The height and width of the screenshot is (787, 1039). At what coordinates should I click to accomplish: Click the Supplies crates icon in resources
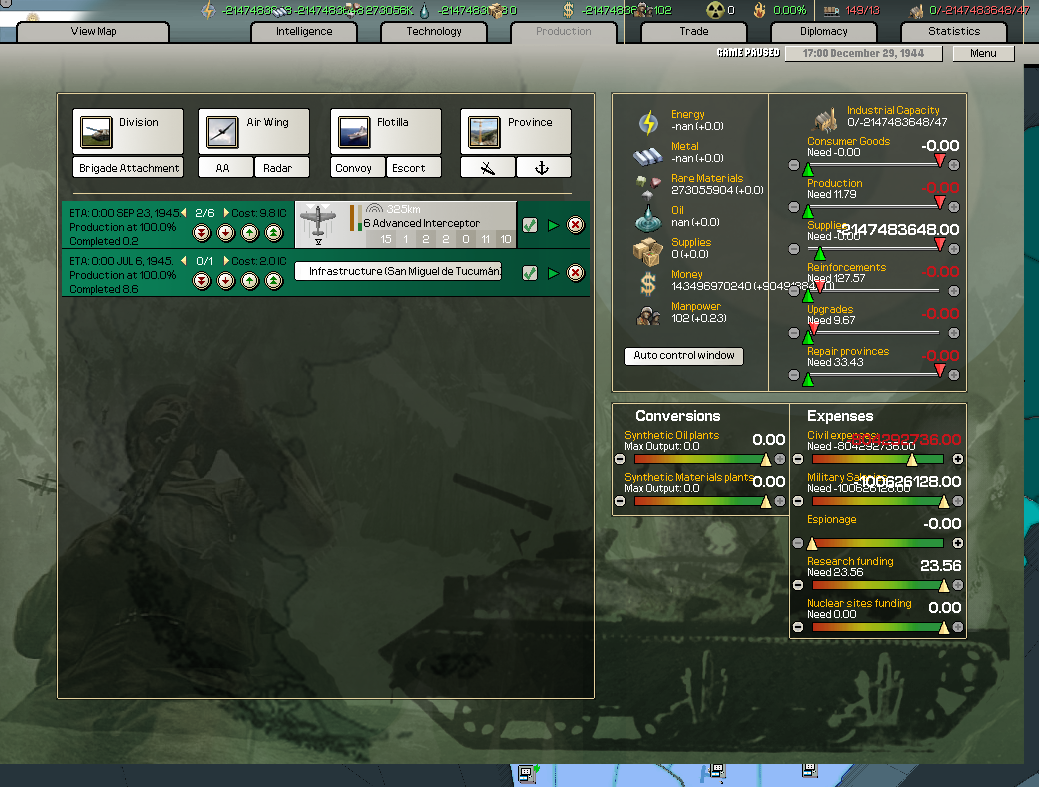pyautogui.click(x=647, y=251)
